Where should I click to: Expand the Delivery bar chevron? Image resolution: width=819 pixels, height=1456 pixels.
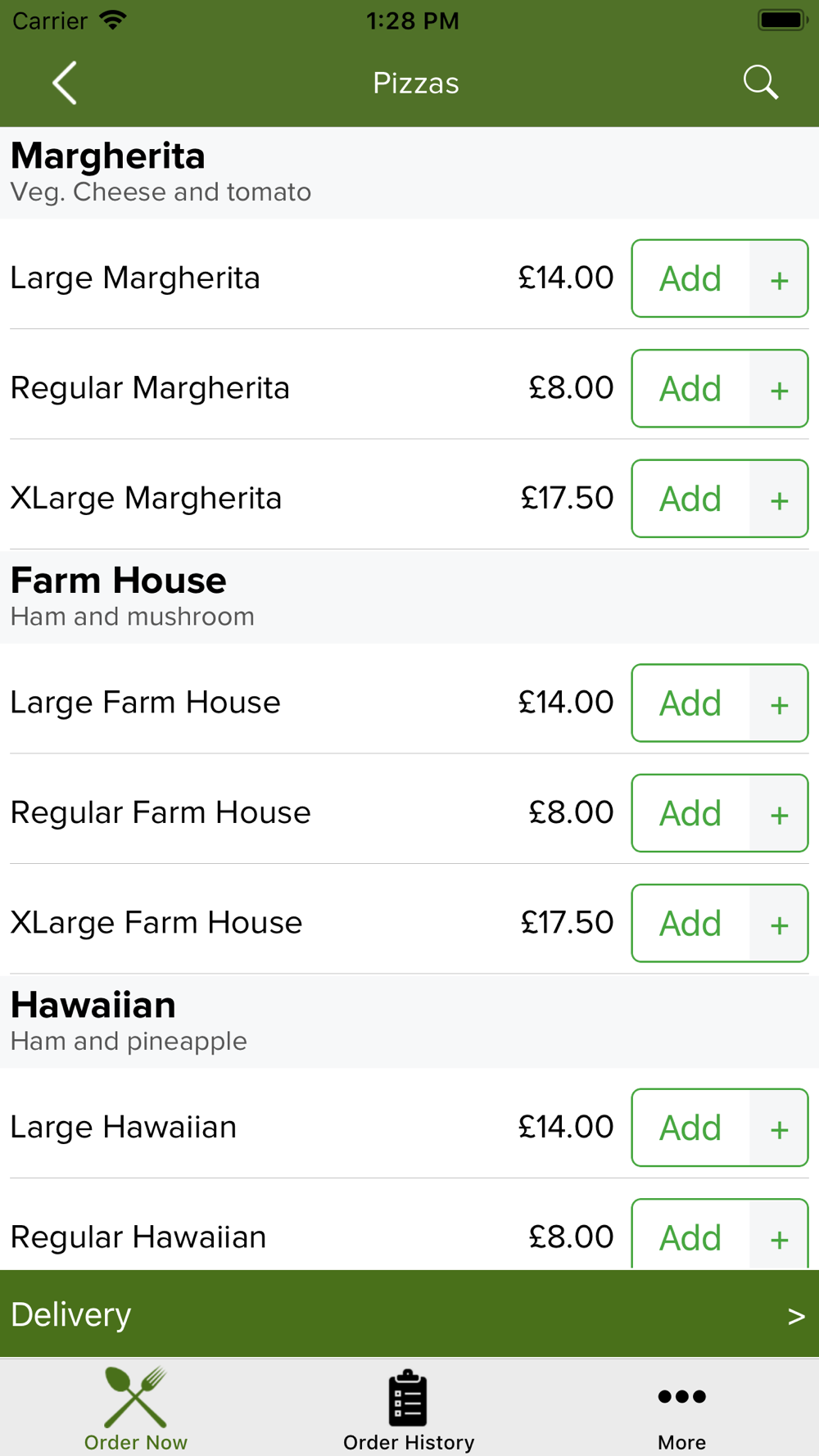click(x=796, y=1315)
